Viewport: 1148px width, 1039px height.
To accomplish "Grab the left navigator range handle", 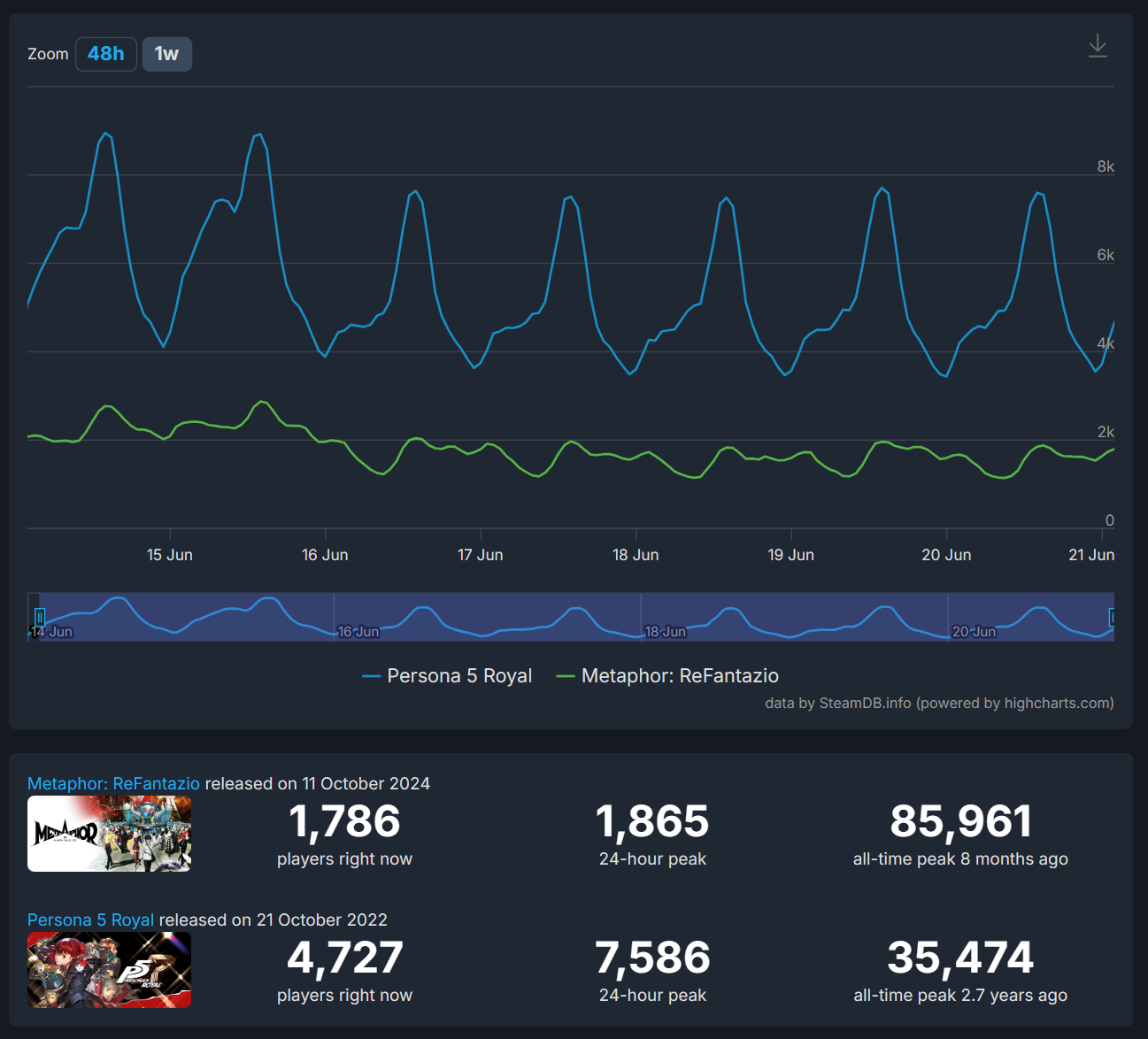I will [40, 617].
